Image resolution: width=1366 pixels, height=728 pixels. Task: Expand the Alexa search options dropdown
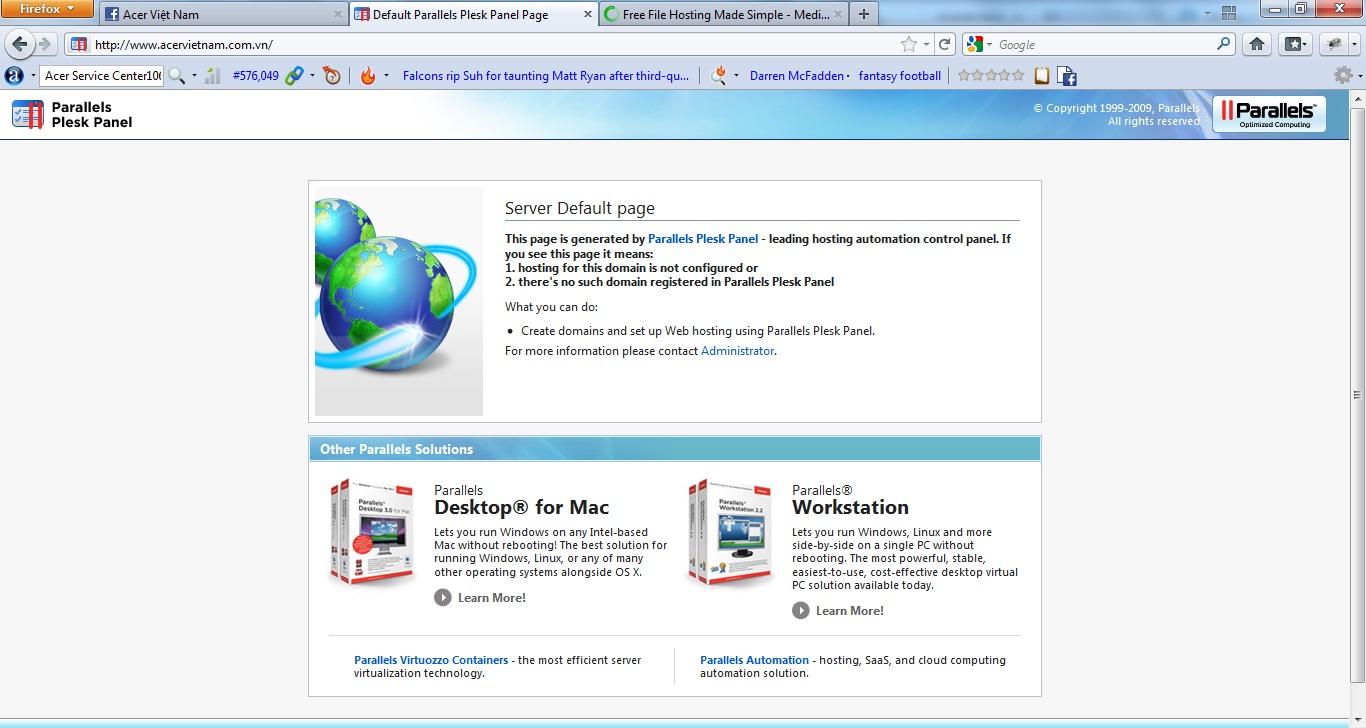(193, 76)
